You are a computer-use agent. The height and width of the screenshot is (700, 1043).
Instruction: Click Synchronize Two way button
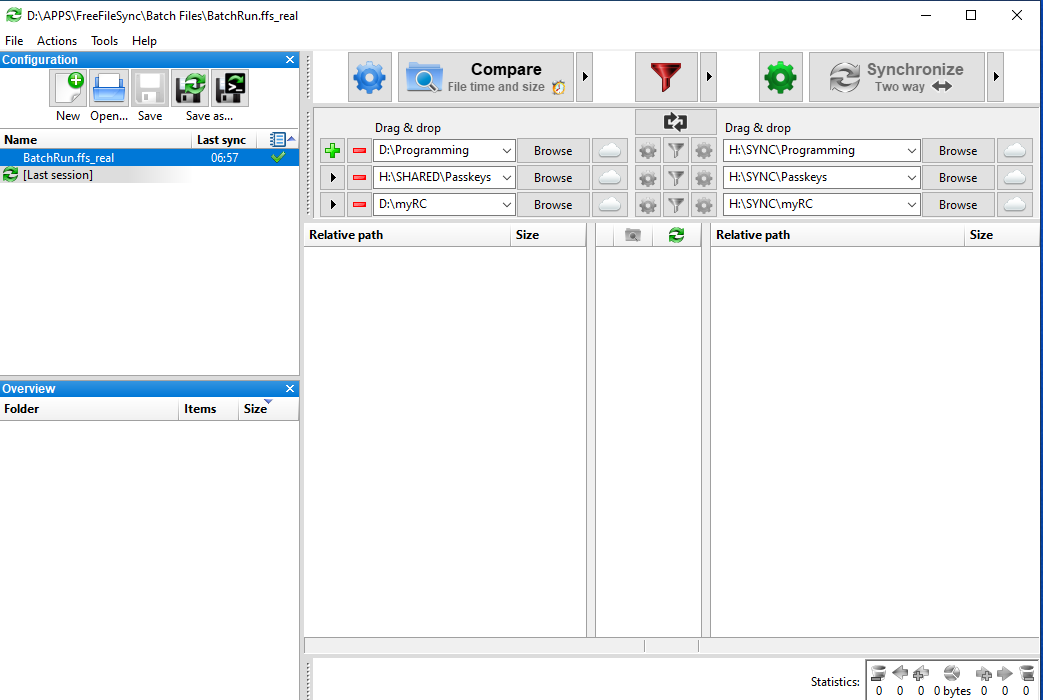897,77
